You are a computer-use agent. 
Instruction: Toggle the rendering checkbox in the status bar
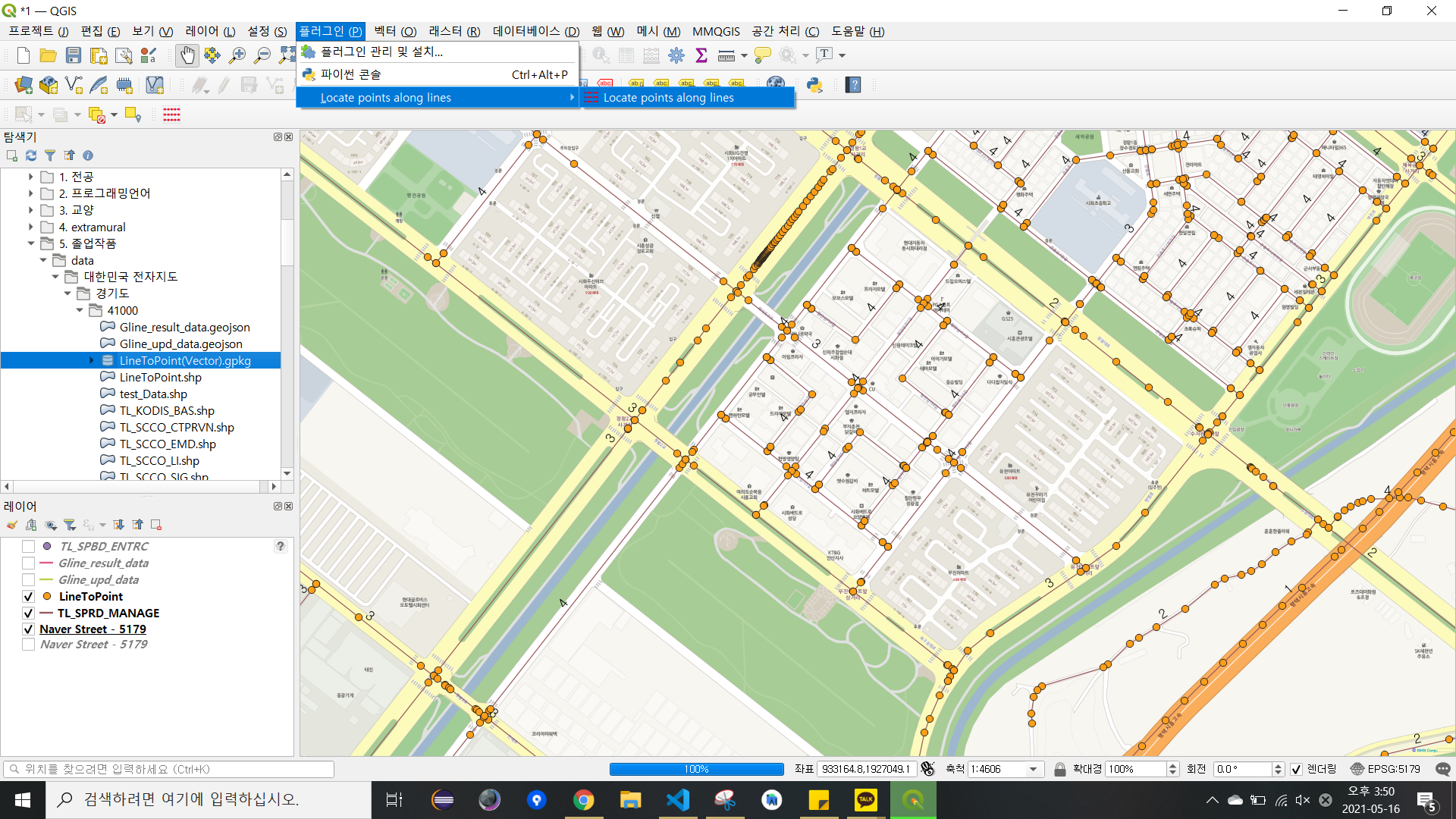click(1296, 769)
